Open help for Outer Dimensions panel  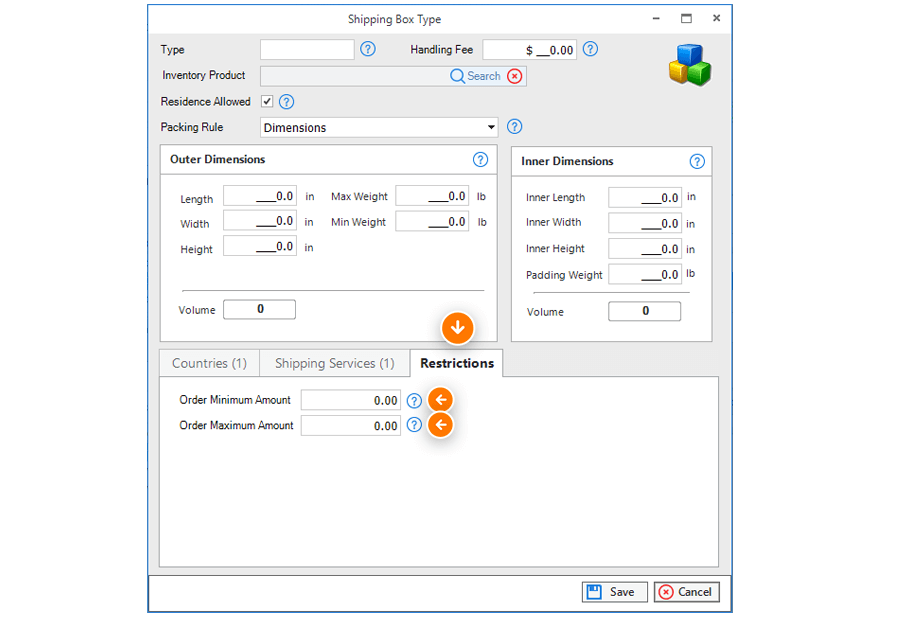tap(480, 160)
